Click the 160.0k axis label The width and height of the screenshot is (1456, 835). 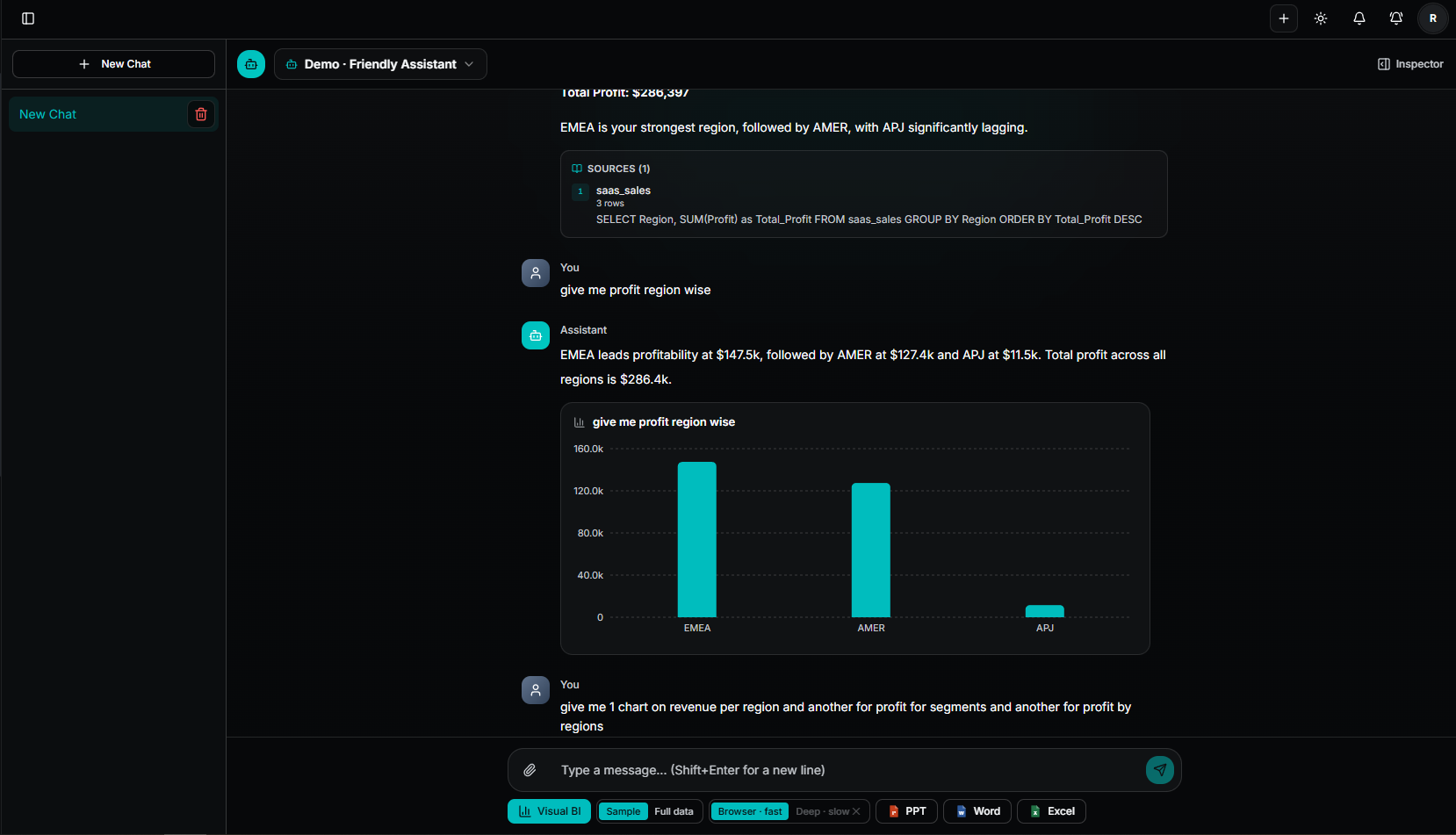click(x=588, y=449)
